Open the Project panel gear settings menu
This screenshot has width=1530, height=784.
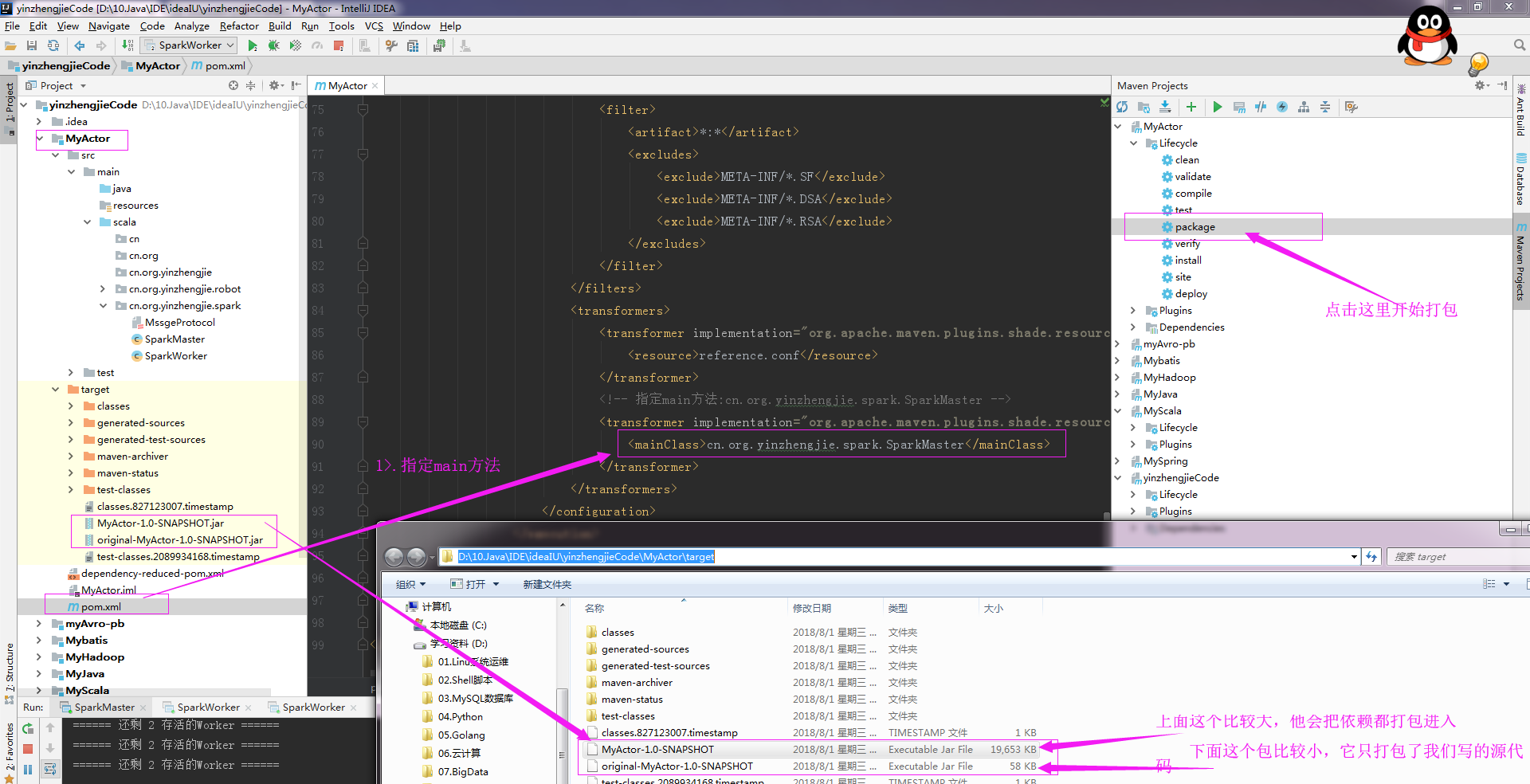tap(276, 85)
